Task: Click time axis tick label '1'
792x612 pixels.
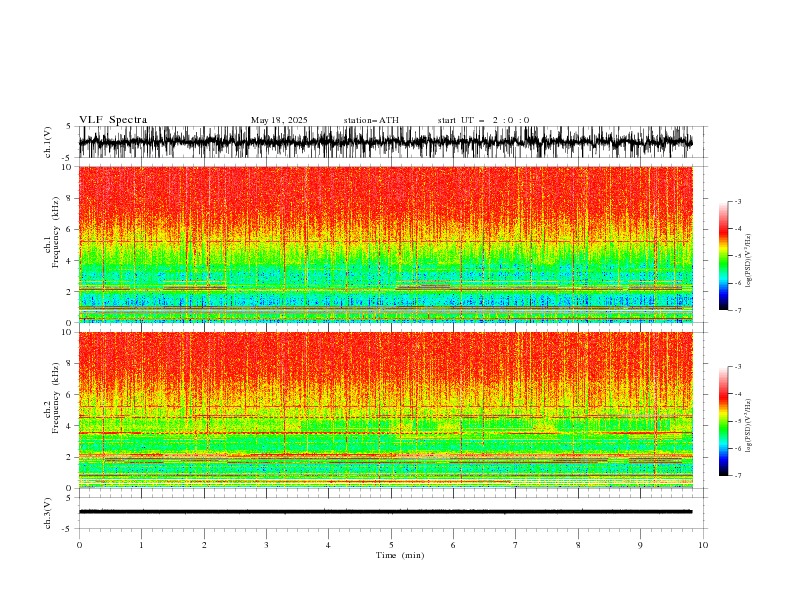Action: 141,545
